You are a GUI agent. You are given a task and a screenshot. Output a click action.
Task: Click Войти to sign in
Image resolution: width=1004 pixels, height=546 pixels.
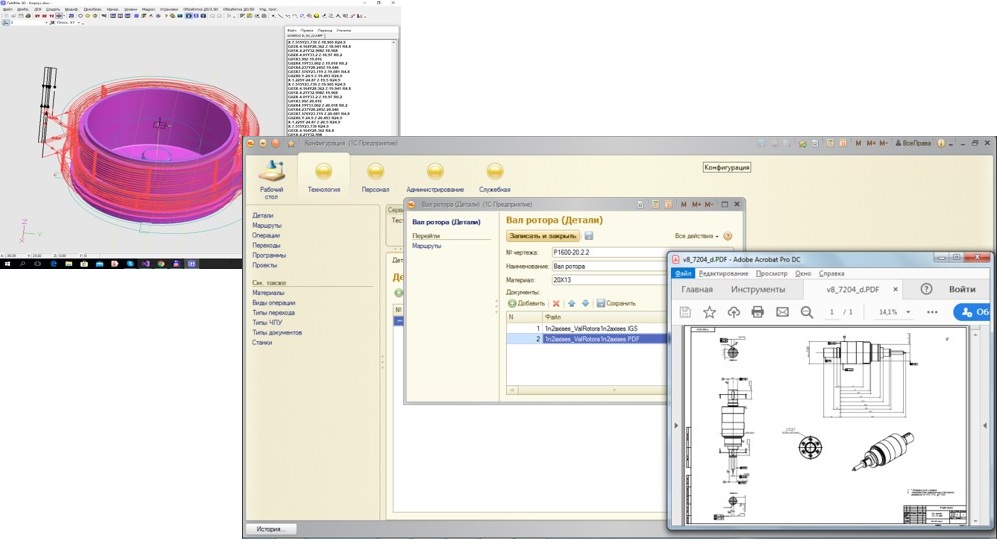click(x=962, y=289)
